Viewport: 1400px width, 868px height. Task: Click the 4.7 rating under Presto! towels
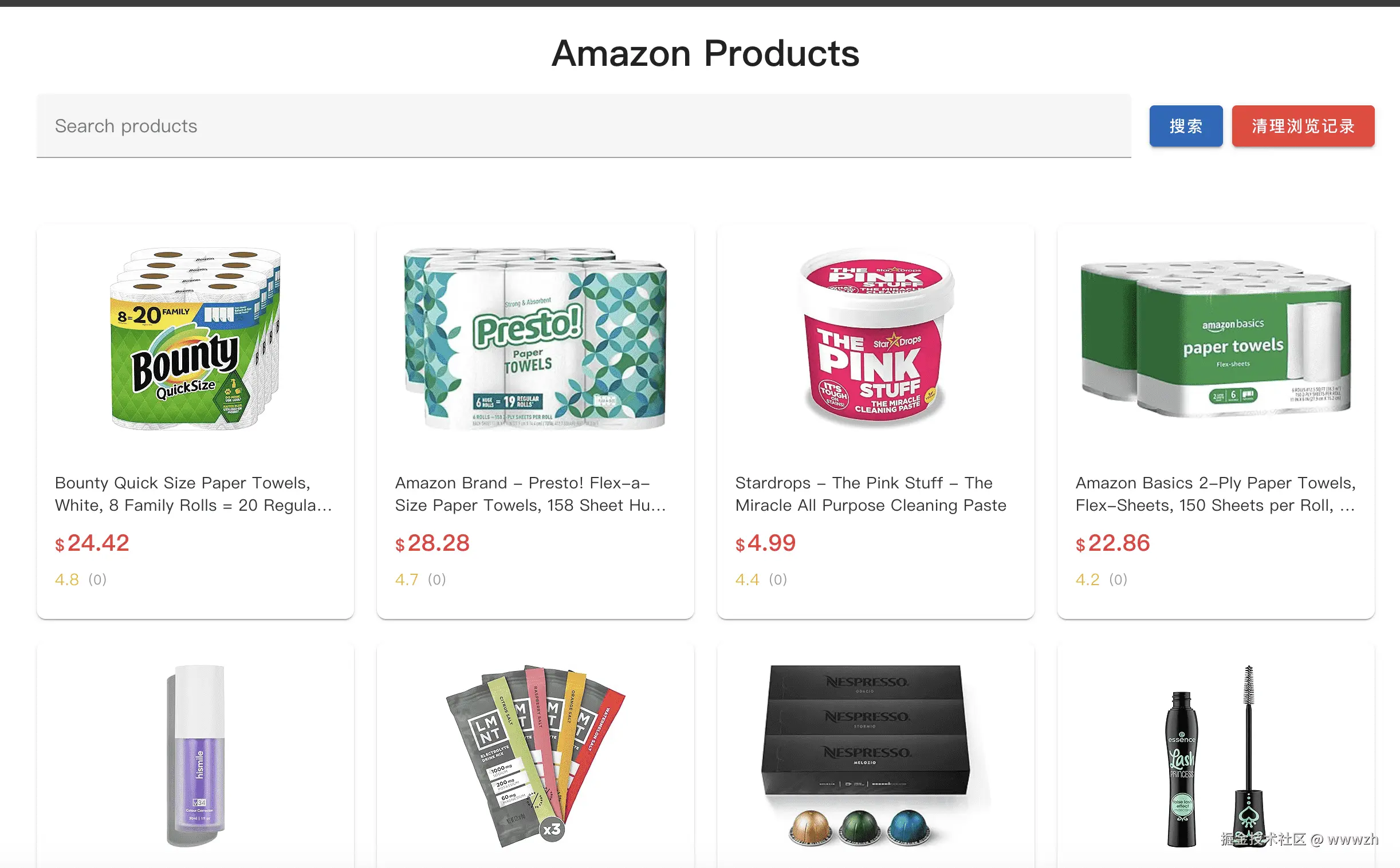[407, 579]
